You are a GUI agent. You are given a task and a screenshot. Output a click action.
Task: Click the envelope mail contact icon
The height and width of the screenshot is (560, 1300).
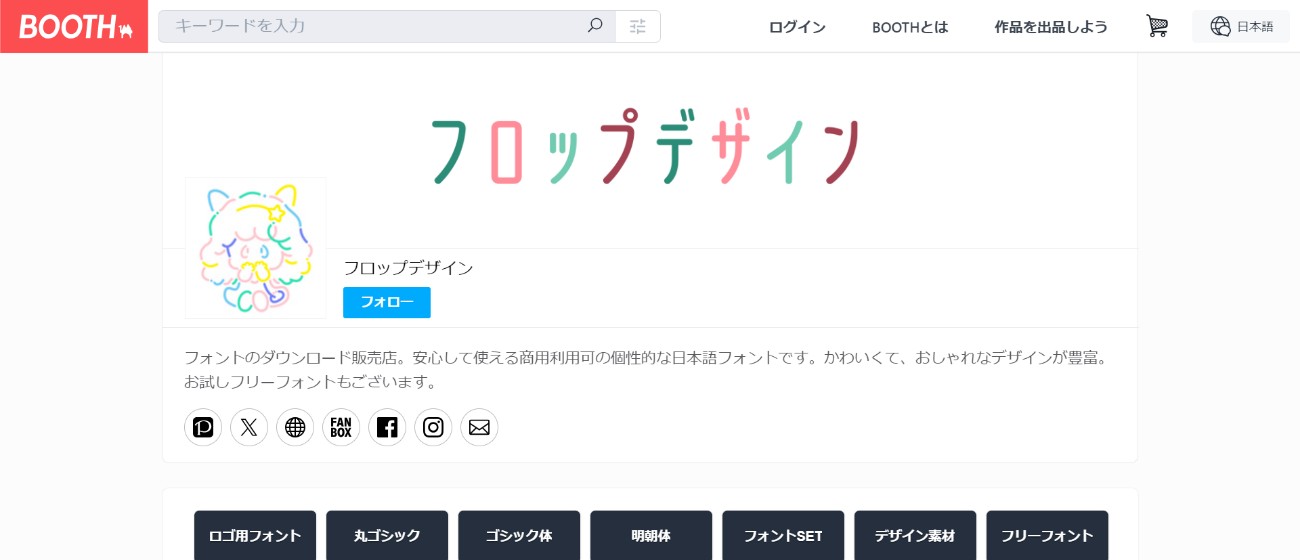[479, 427]
